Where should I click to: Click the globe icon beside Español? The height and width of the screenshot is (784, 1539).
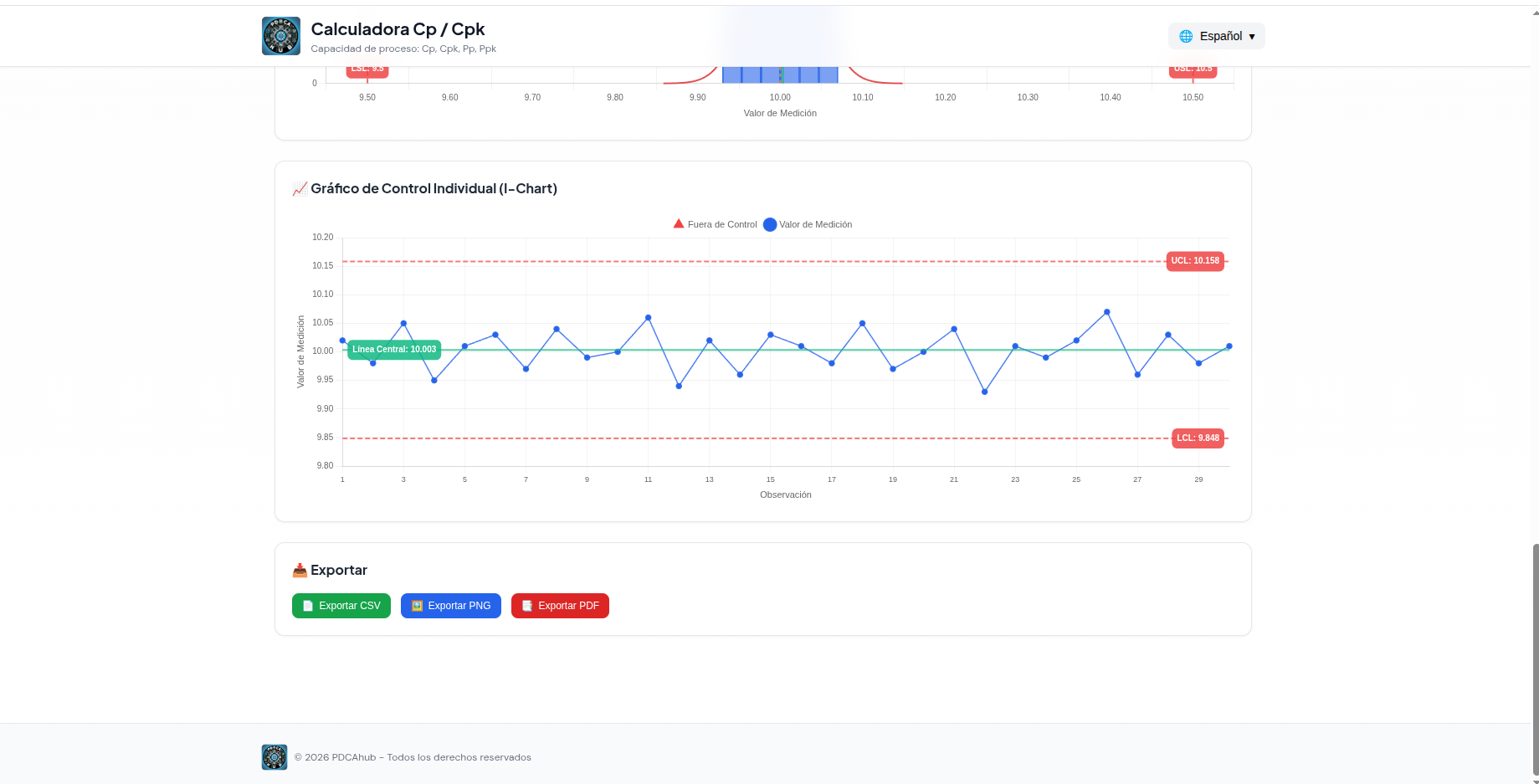coord(1186,36)
